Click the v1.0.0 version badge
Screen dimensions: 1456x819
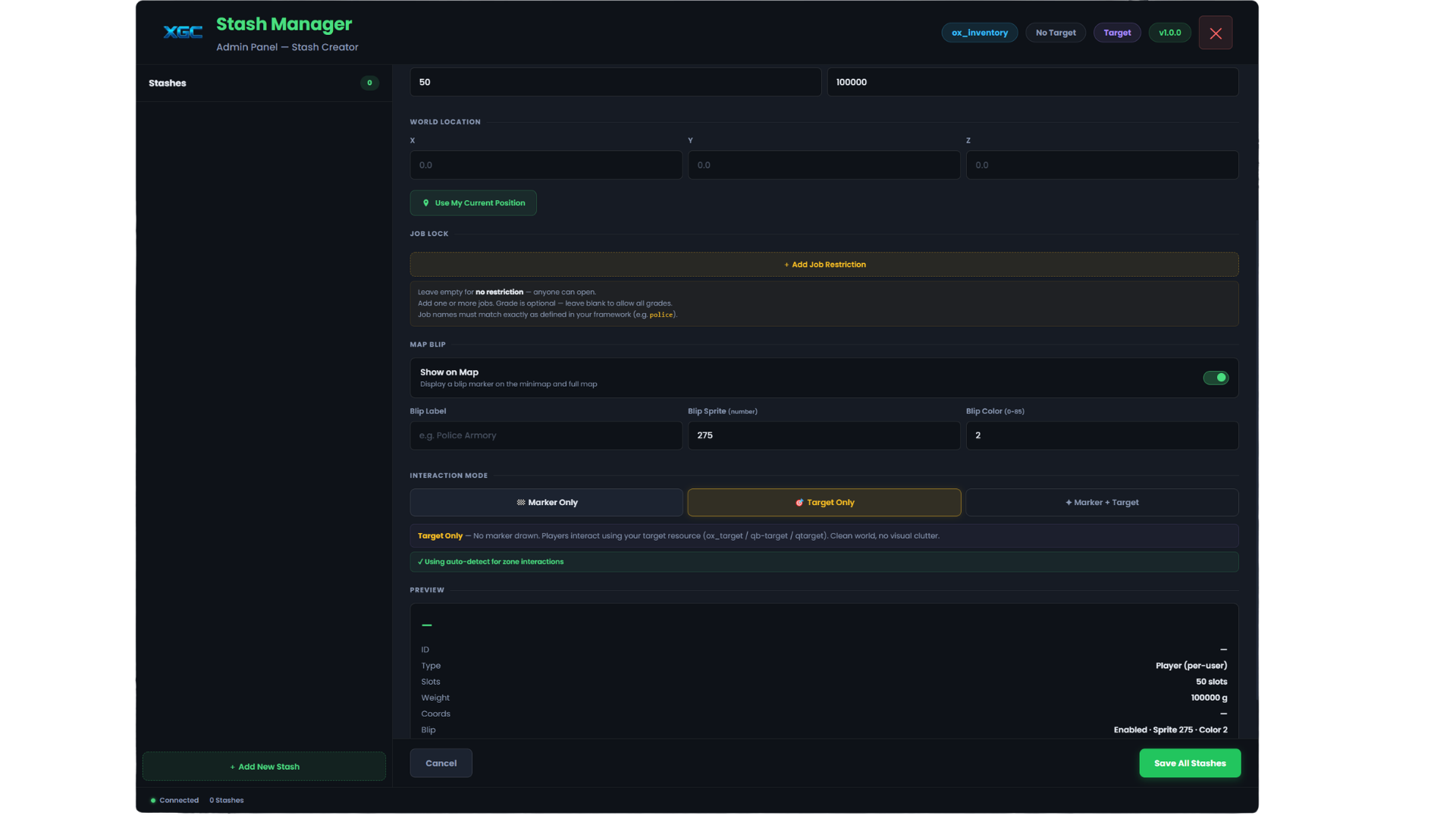click(1169, 33)
